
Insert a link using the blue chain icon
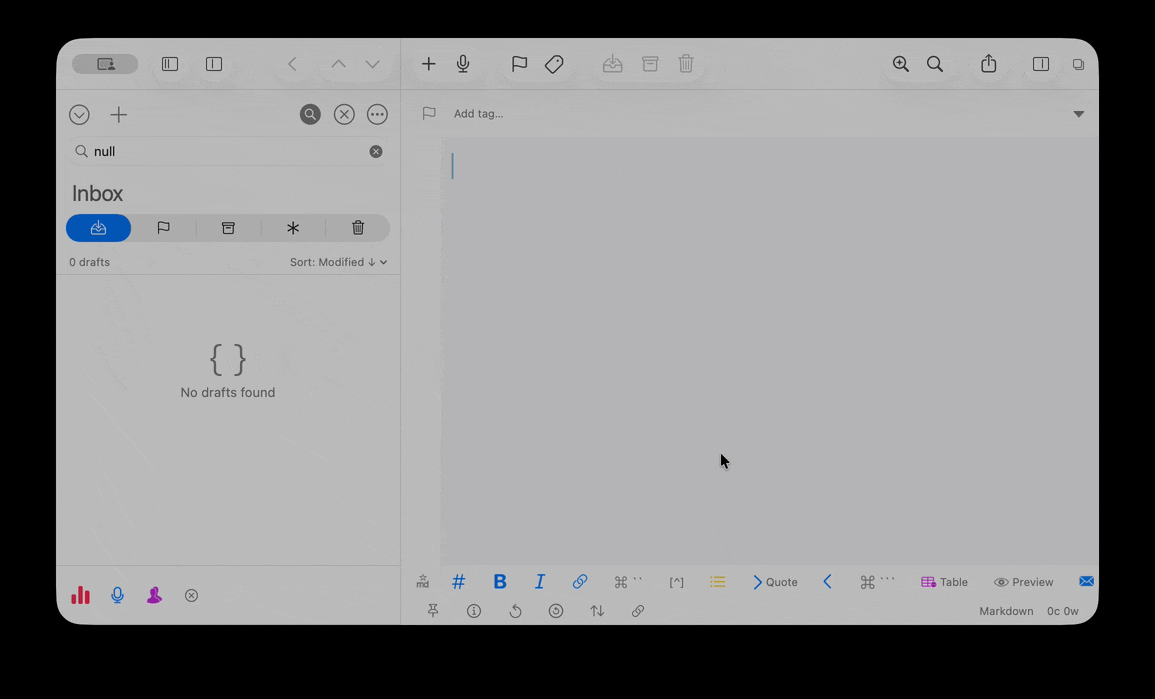pos(580,582)
